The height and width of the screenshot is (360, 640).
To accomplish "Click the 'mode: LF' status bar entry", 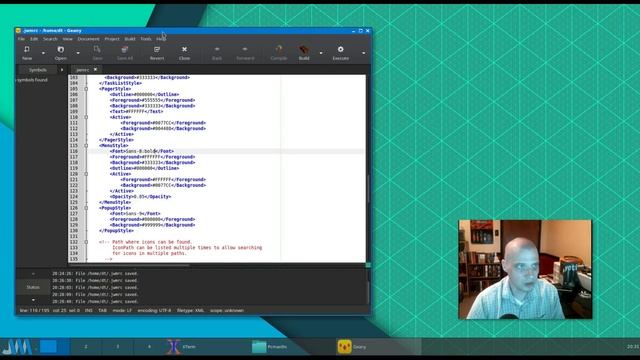I will pyautogui.click(x=122, y=311).
